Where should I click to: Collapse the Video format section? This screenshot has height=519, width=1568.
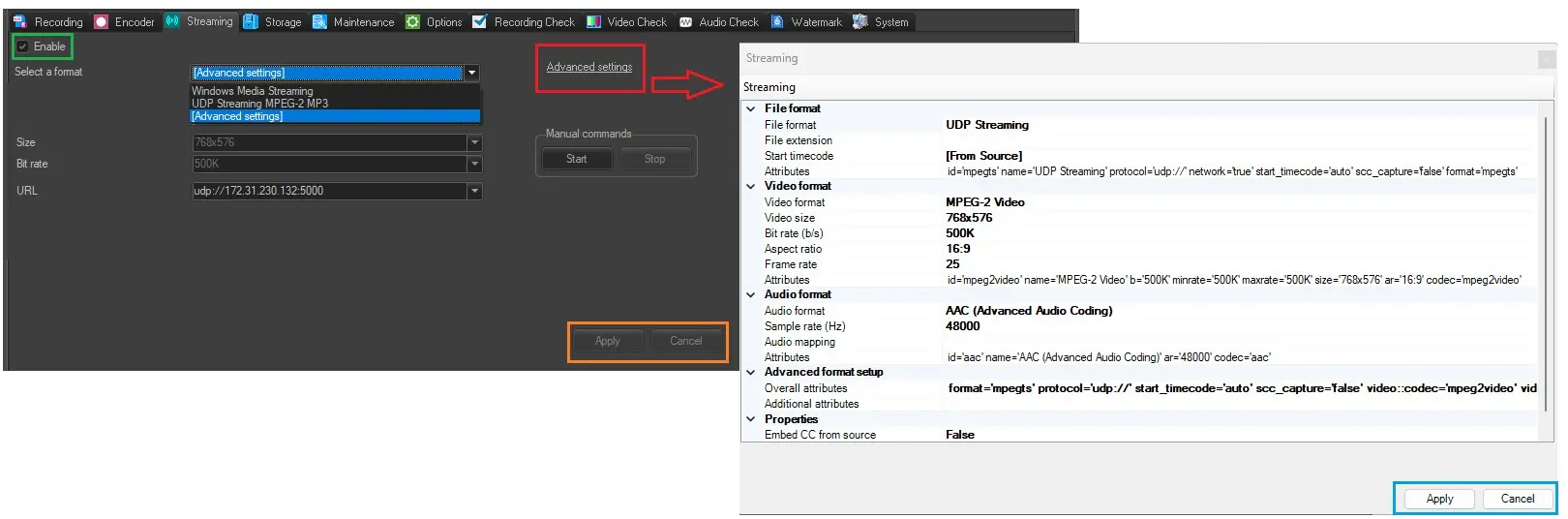click(x=751, y=186)
